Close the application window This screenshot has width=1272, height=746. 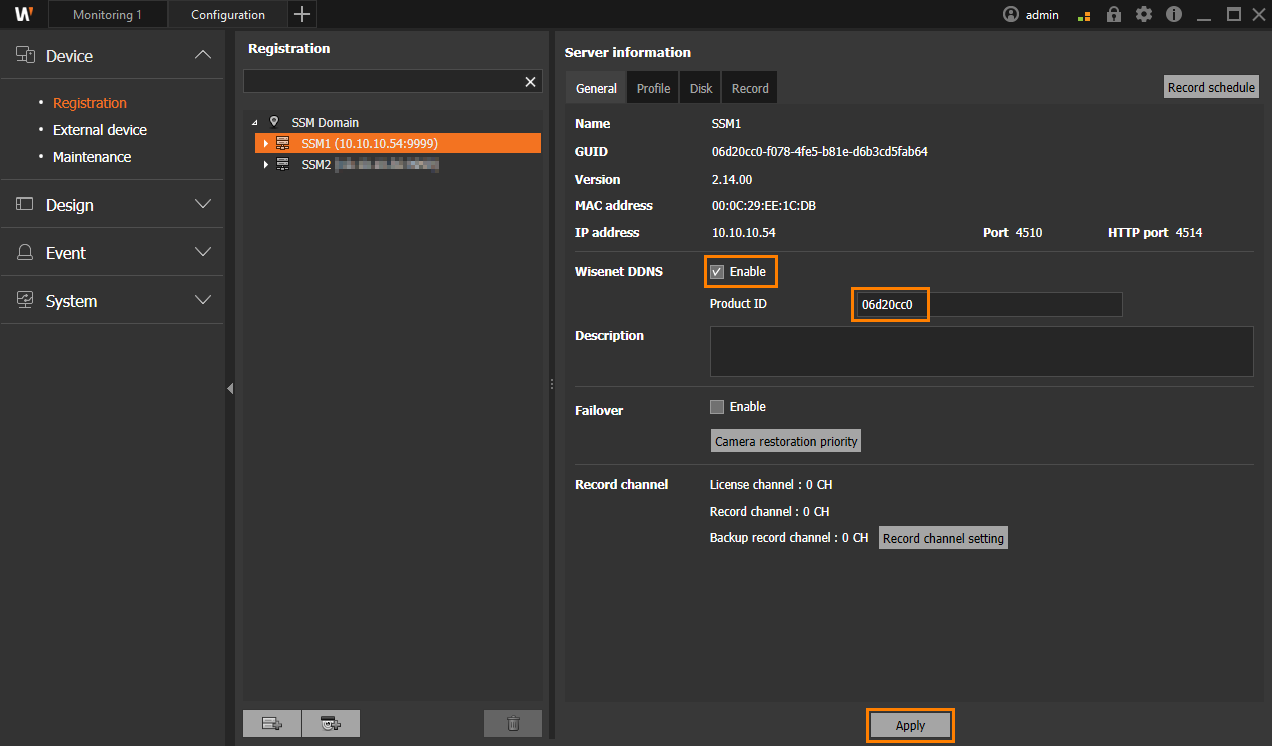[1259, 15]
